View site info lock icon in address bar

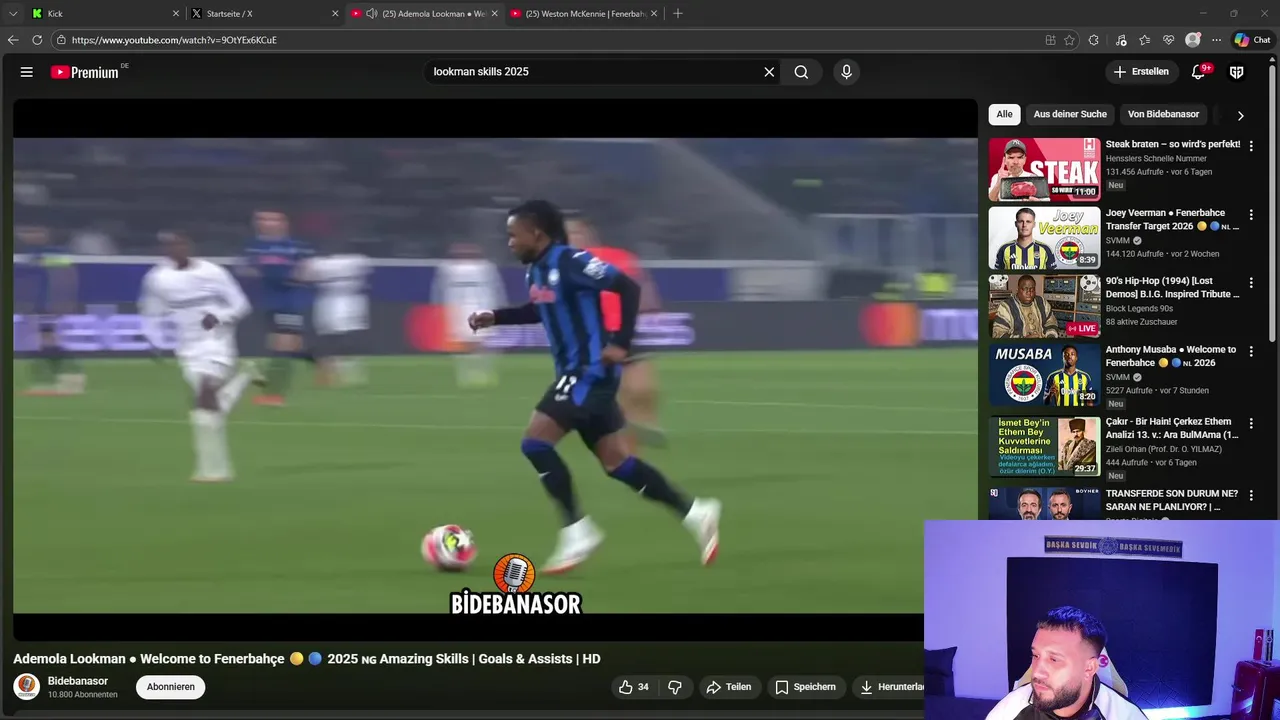(61, 40)
